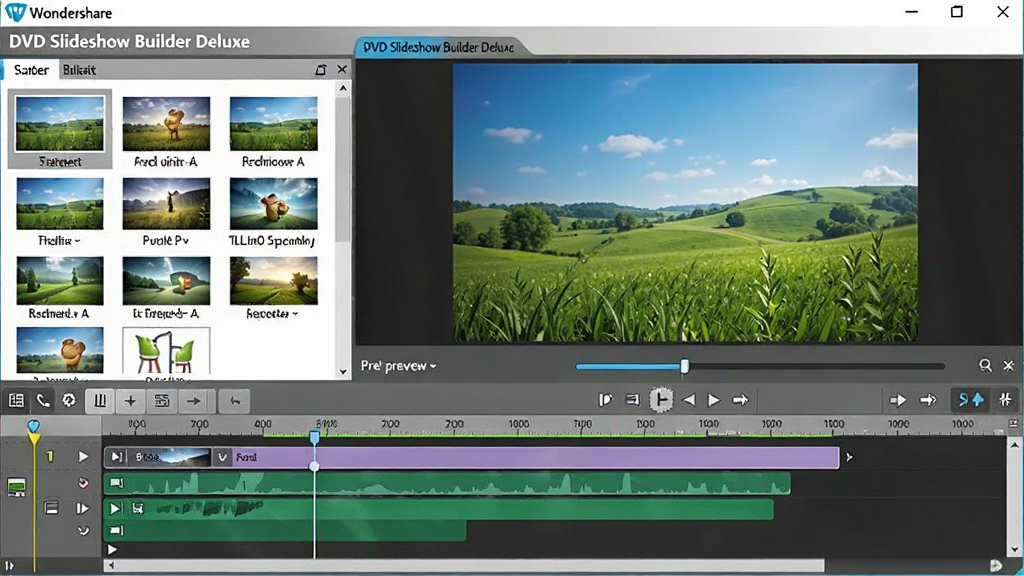This screenshot has width=1024, height=576.
Task: Open the 'Fhellıs' dropdown label
Action: (x=59, y=240)
